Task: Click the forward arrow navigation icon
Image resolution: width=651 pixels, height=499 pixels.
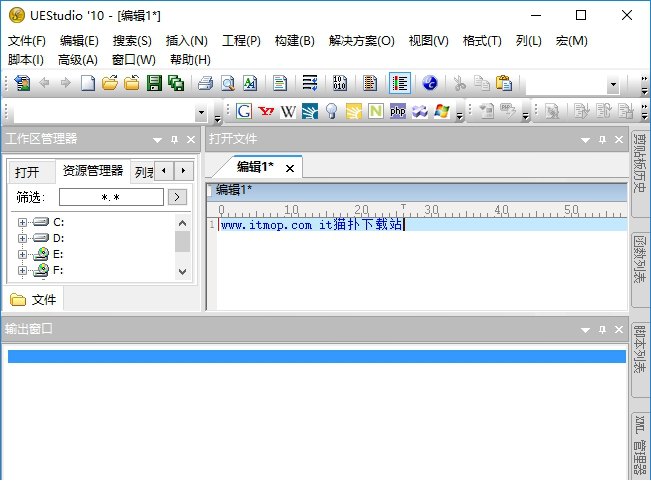Action: (66, 83)
